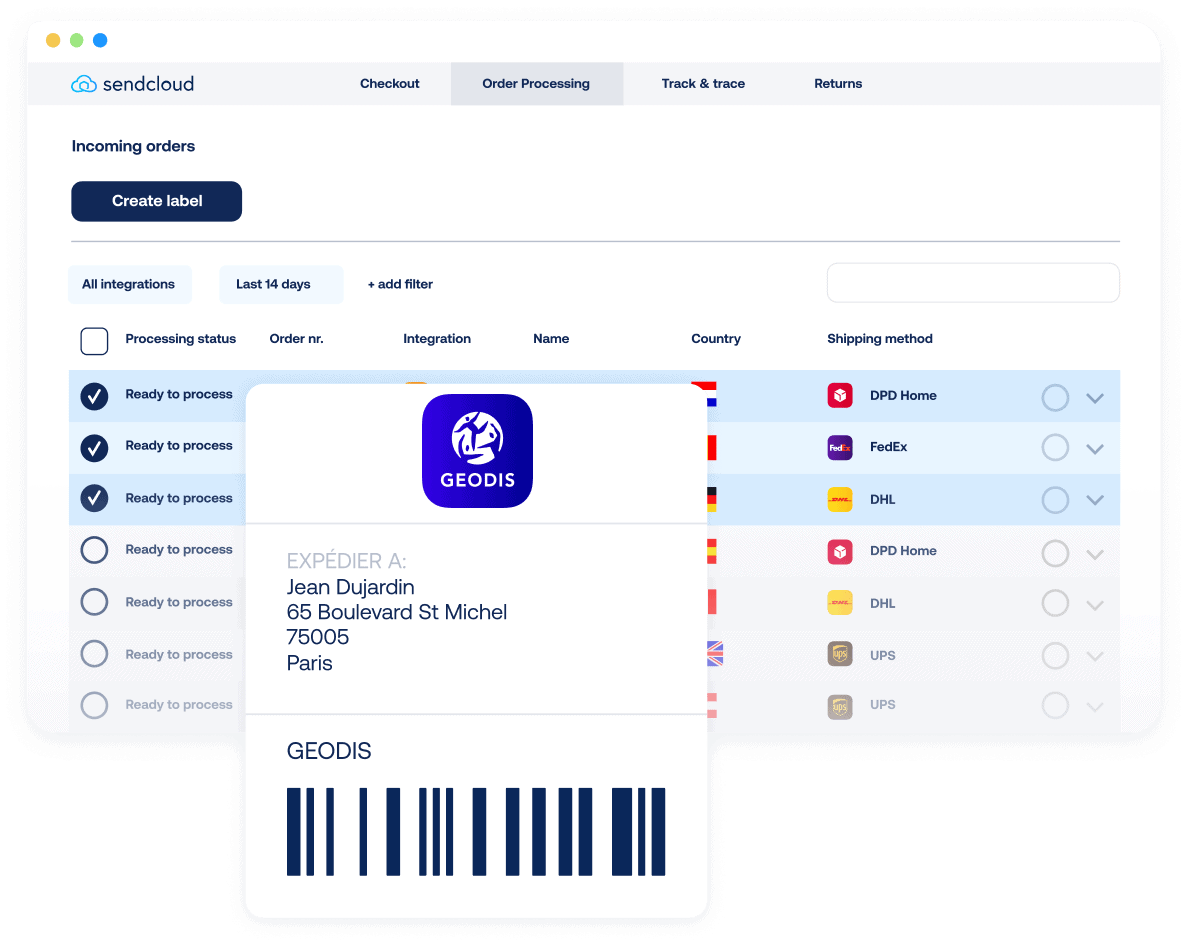
Task: Expand the last UPS order row
Action: [1095, 706]
